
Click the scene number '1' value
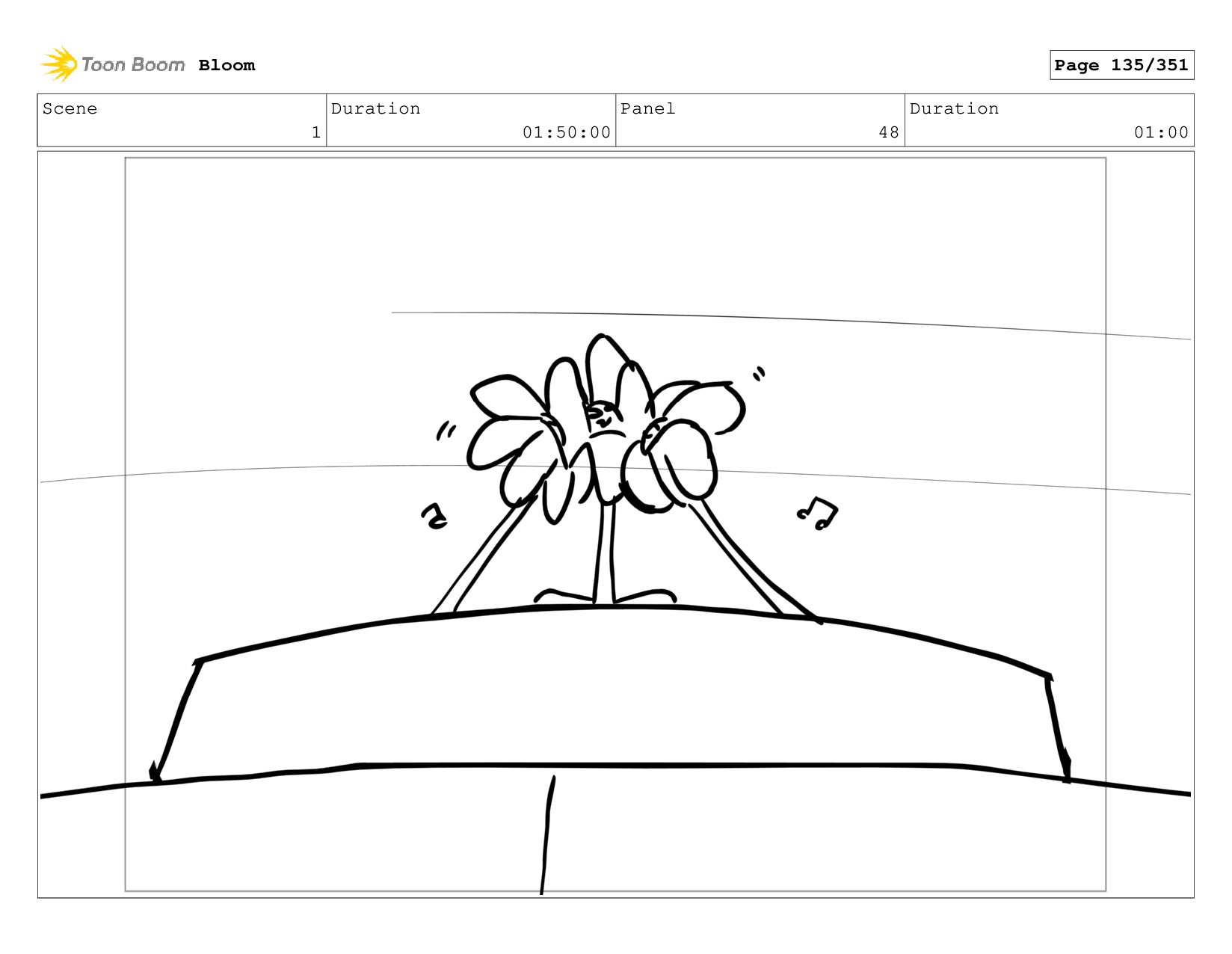[x=316, y=132]
